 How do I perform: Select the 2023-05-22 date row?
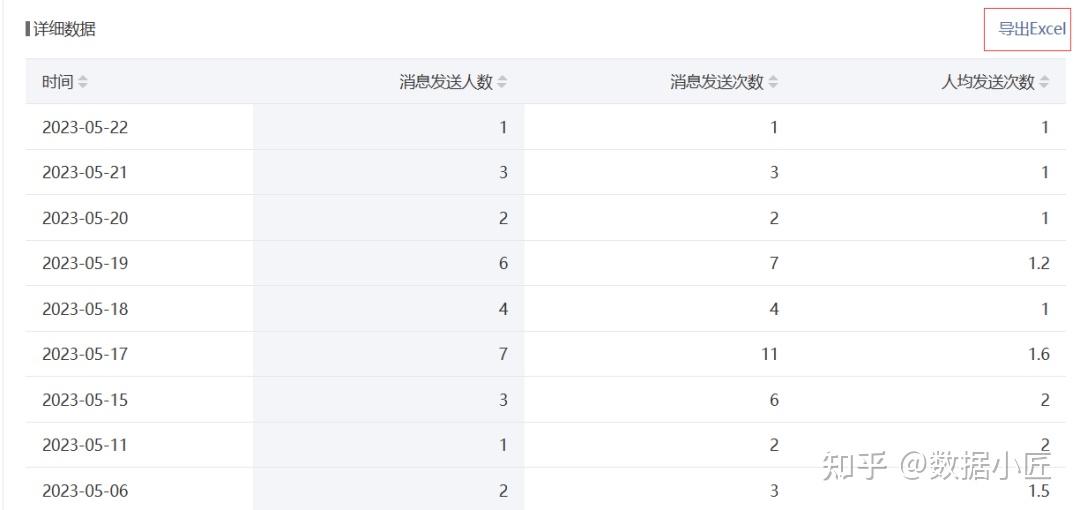tap(85, 127)
